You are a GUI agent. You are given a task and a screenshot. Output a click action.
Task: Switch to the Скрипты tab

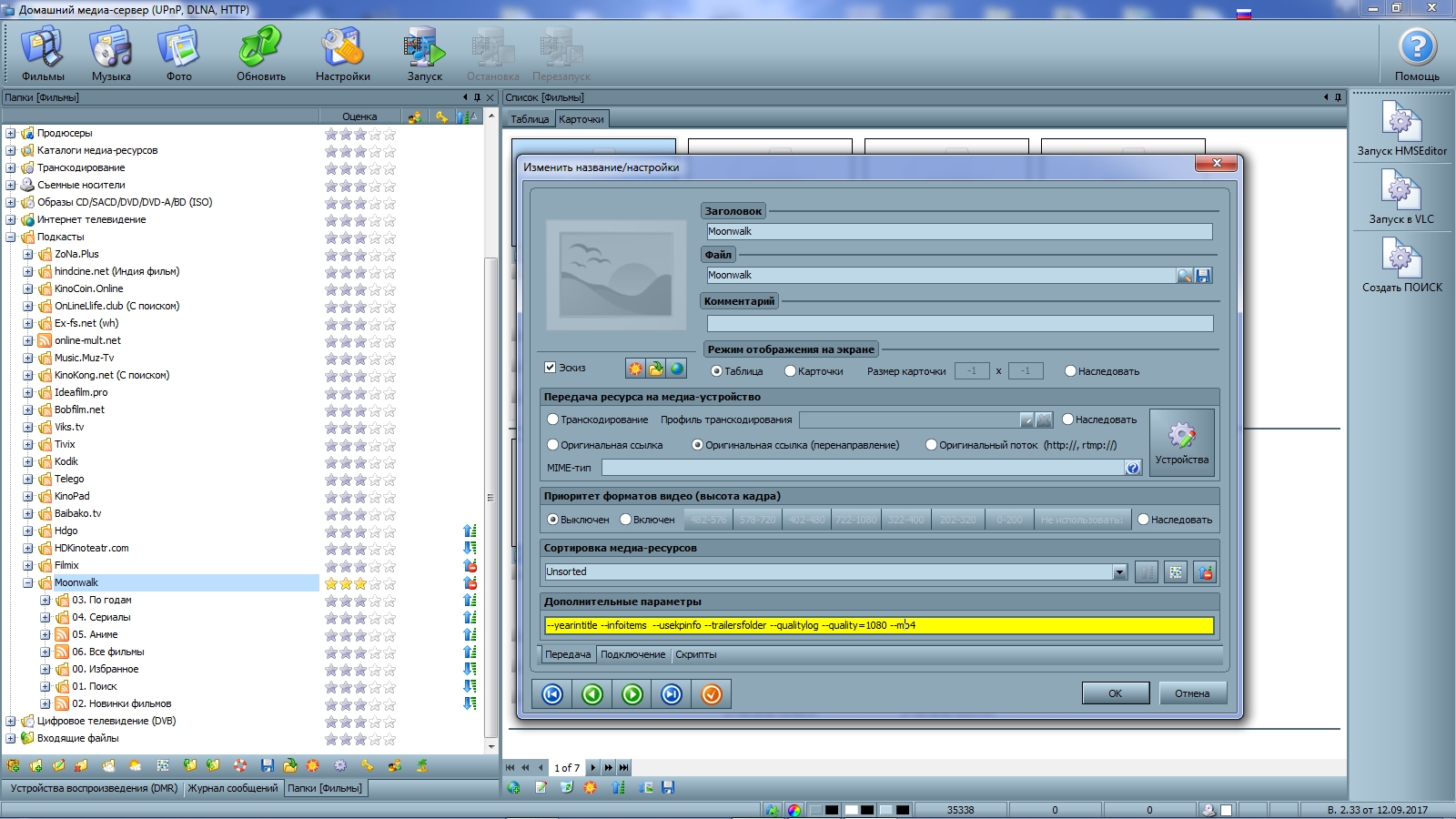pos(695,654)
